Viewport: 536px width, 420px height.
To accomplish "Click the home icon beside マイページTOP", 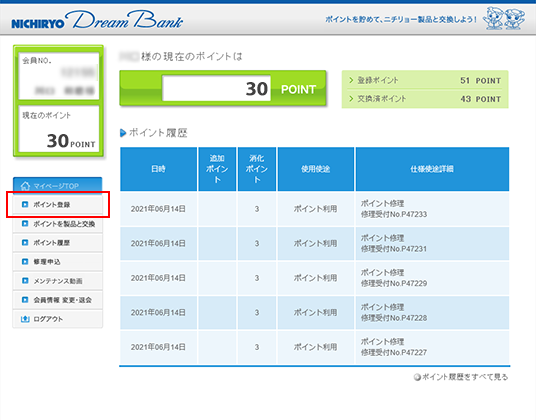I will [25, 186].
